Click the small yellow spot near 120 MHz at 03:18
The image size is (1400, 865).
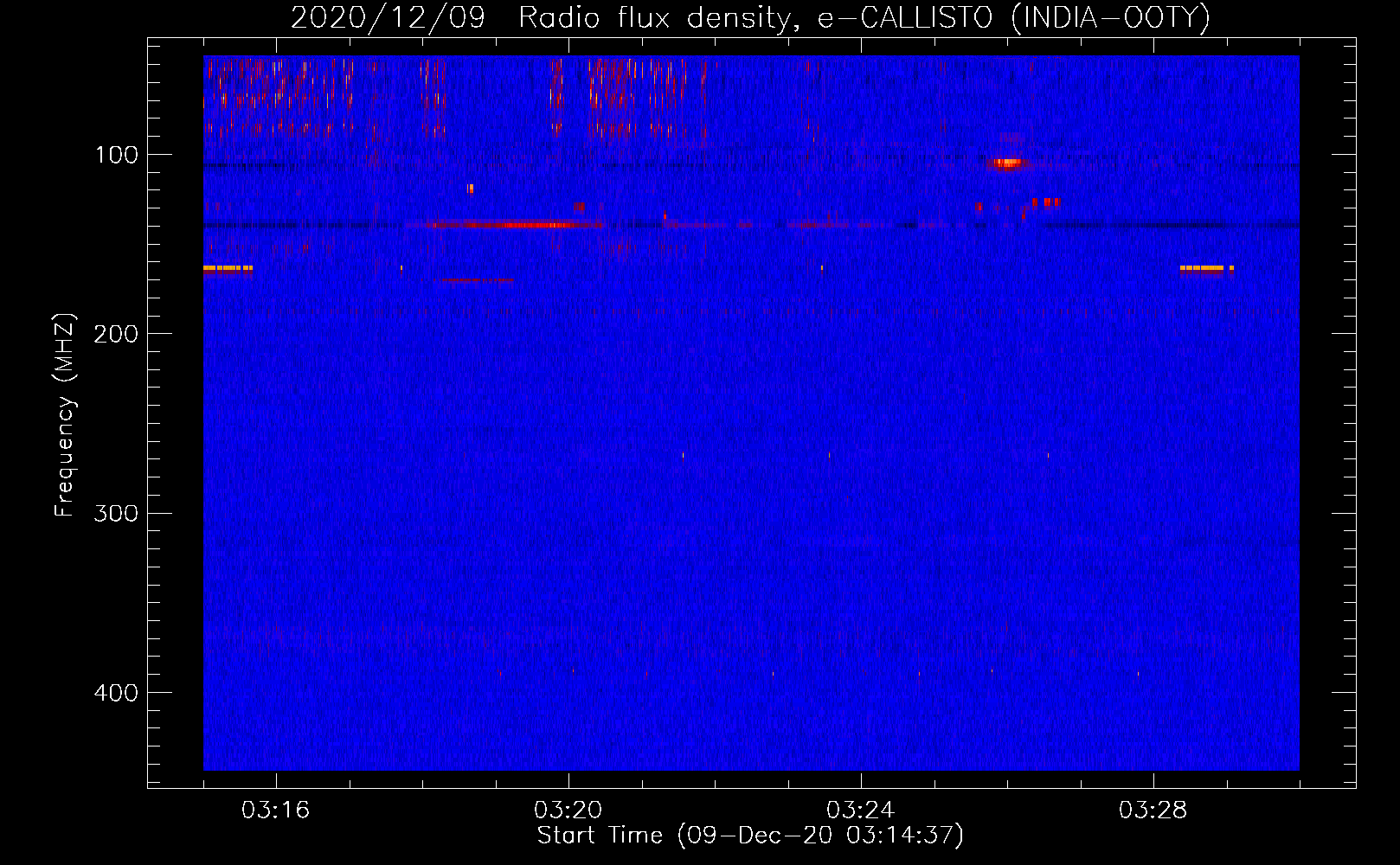click(470, 189)
